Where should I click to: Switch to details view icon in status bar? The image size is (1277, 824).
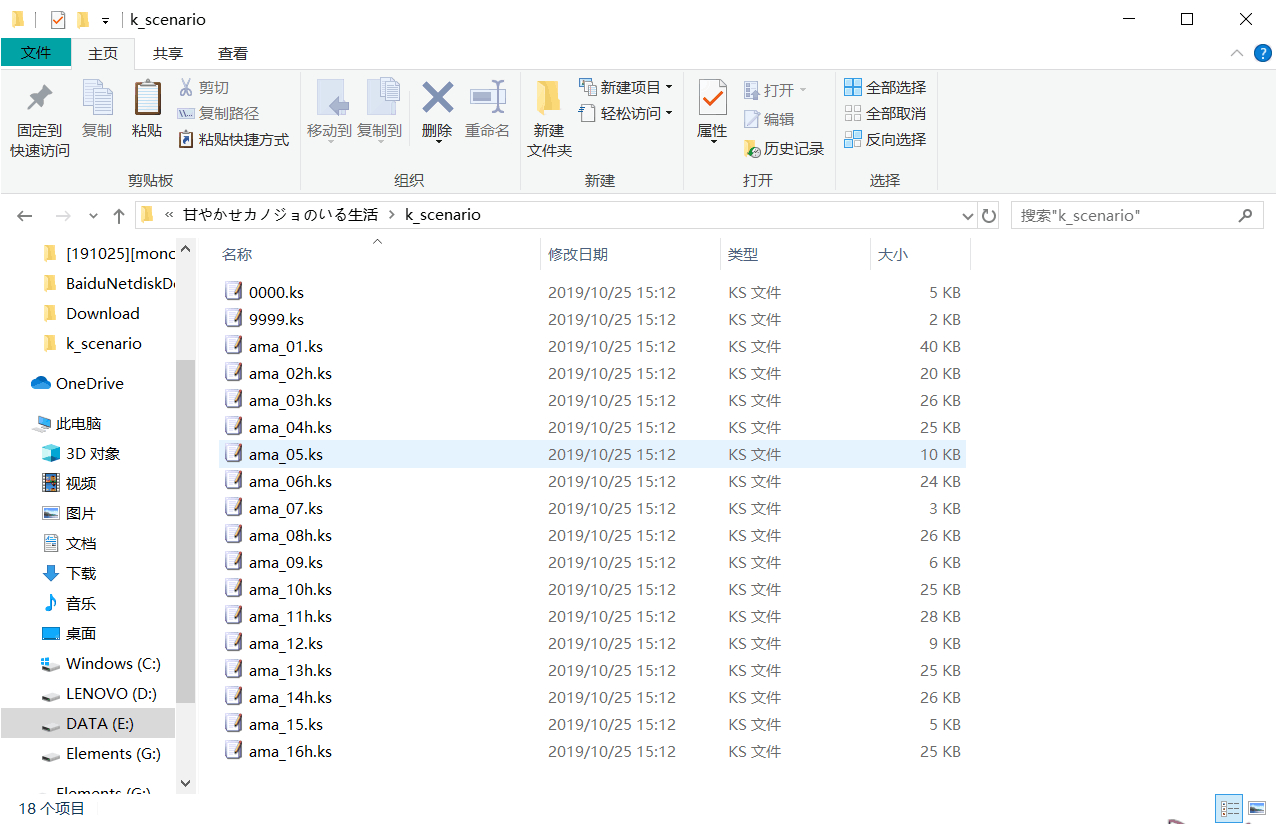pyautogui.click(x=1229, y=808)
